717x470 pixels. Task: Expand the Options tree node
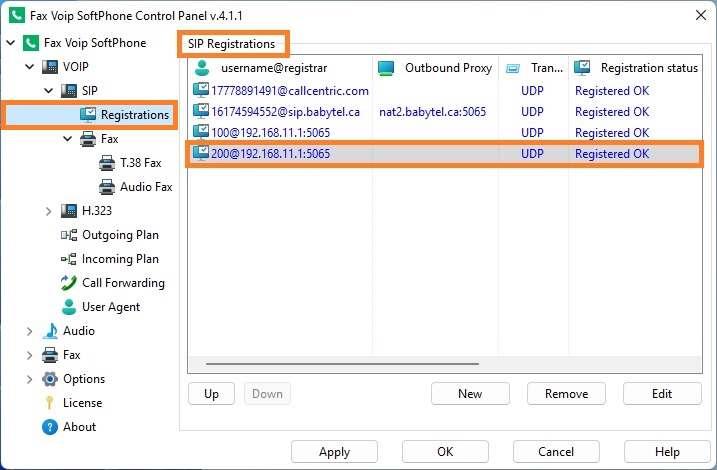point(30,379)
